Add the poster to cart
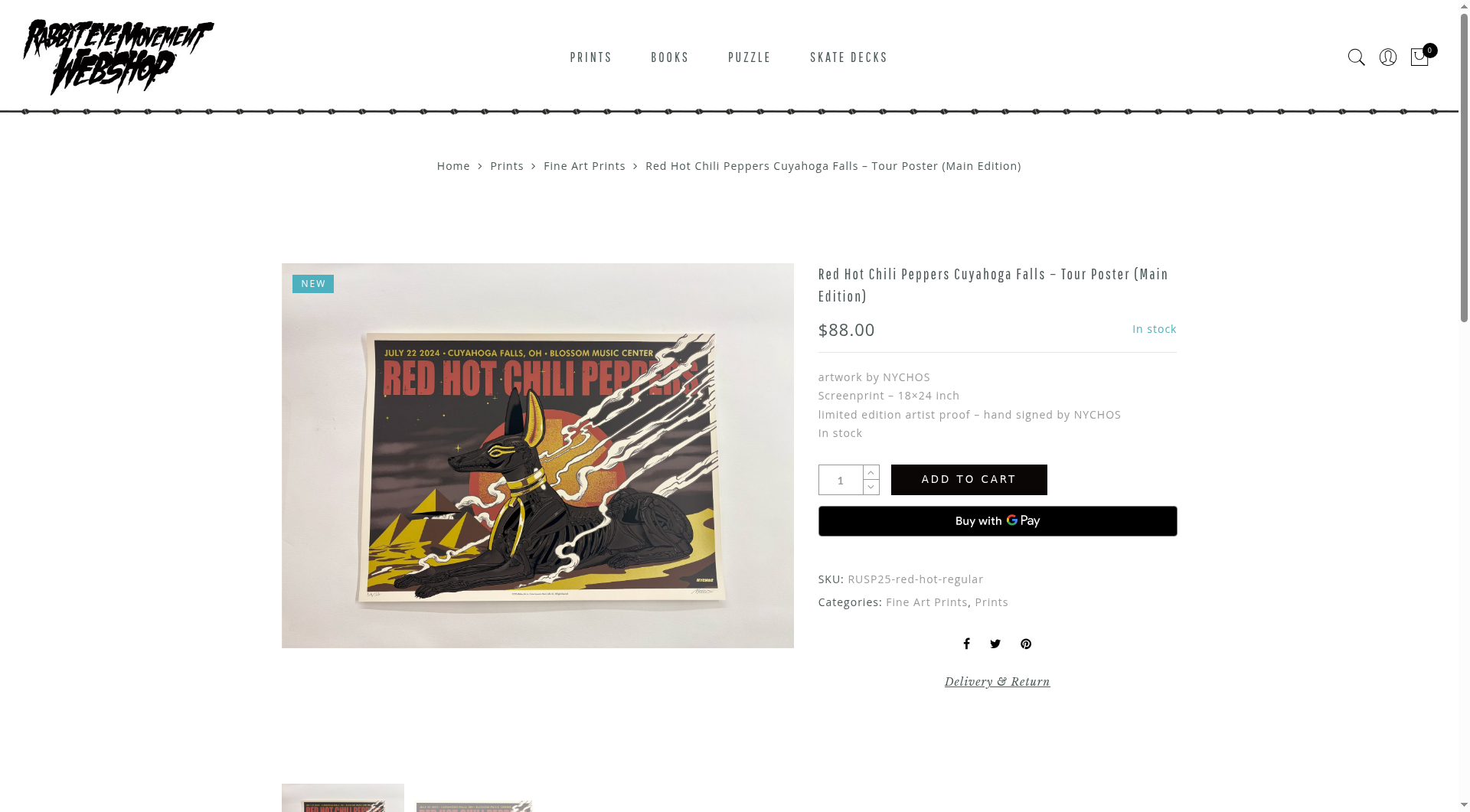This screenshot has width=1470, height=812. point(969,480)
